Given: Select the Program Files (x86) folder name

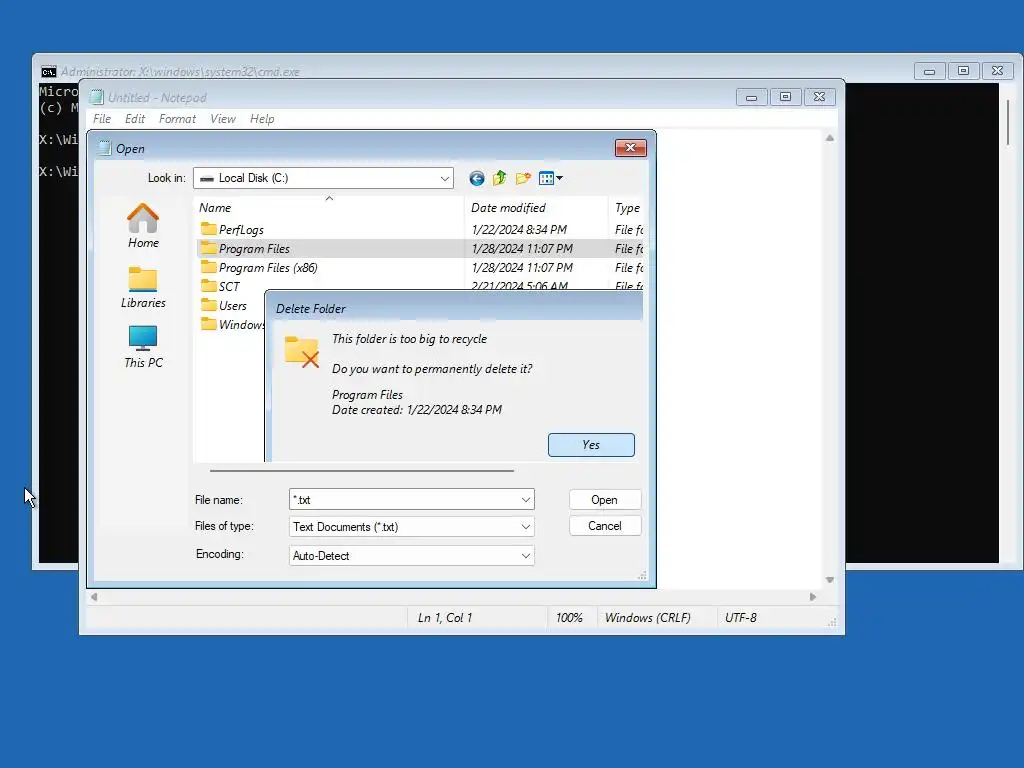Looking at the screenshot, I should [x=268, y=268].
